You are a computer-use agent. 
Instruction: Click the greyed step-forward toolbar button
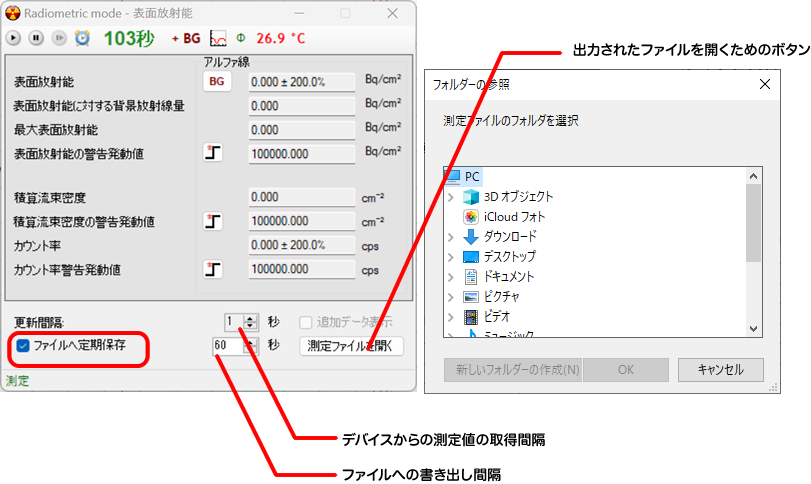coord(59,38)
